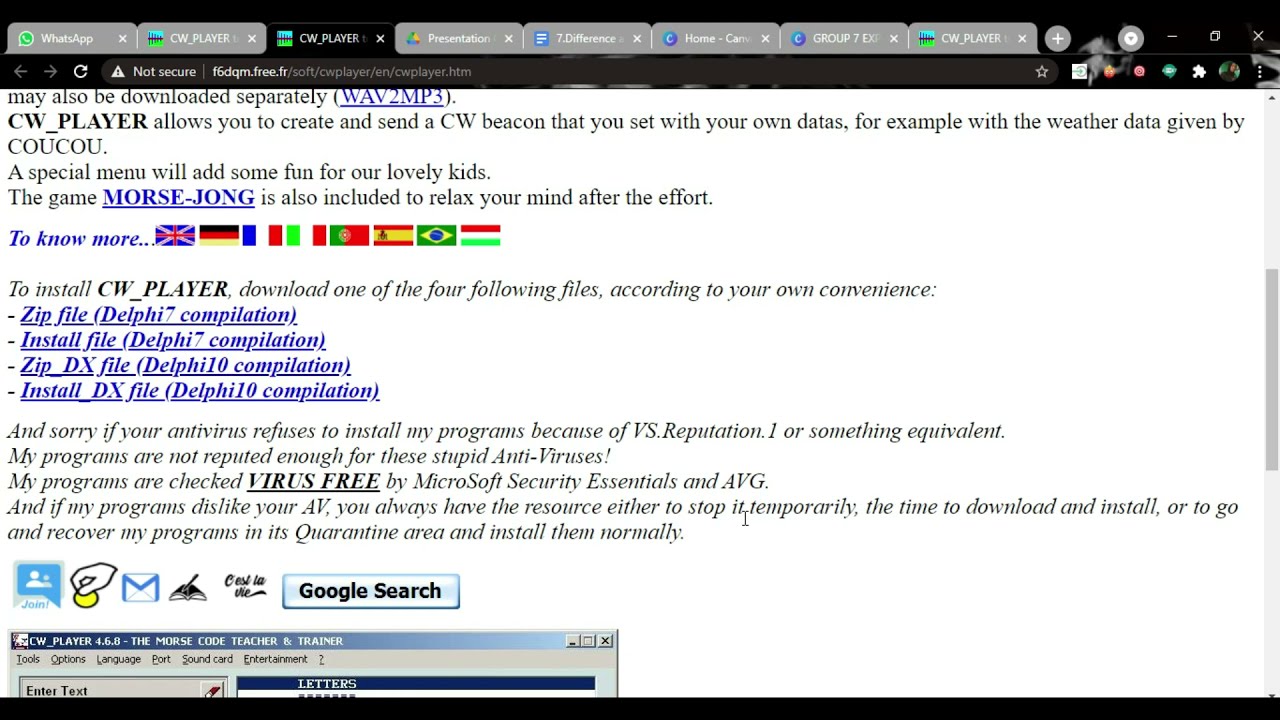Download the Install file (Delphi7 compilation)
1280x720 pixels.
(173, 340)
